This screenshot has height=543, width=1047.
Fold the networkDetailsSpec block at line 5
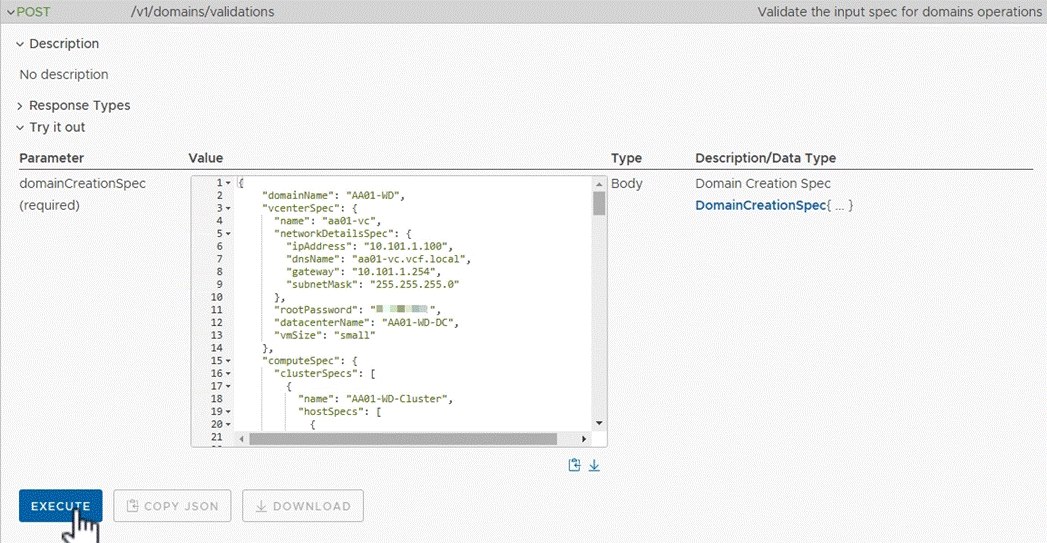(228, 234)
